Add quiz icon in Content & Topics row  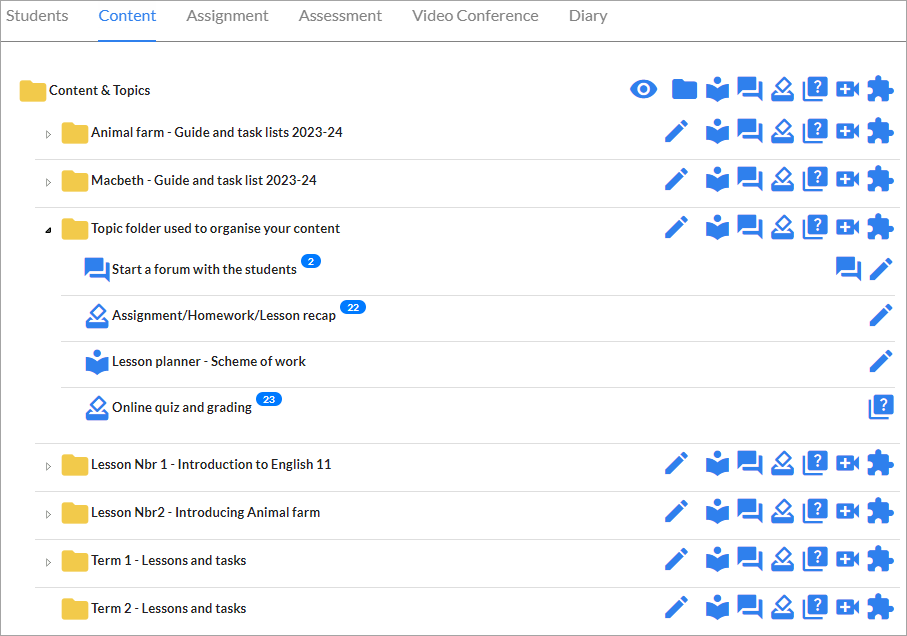815,90
